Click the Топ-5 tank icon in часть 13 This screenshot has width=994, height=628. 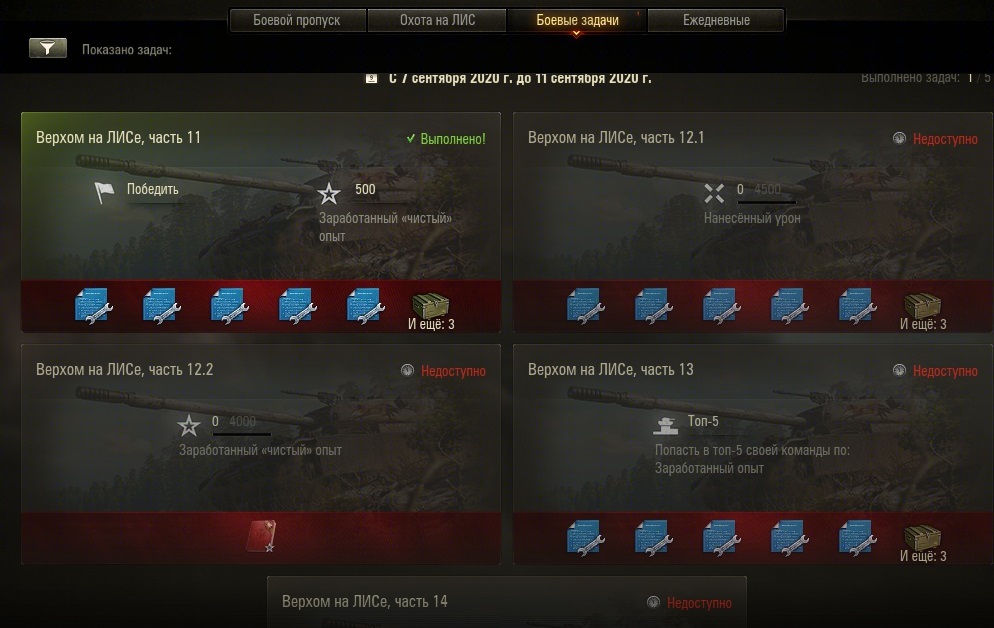666,425
